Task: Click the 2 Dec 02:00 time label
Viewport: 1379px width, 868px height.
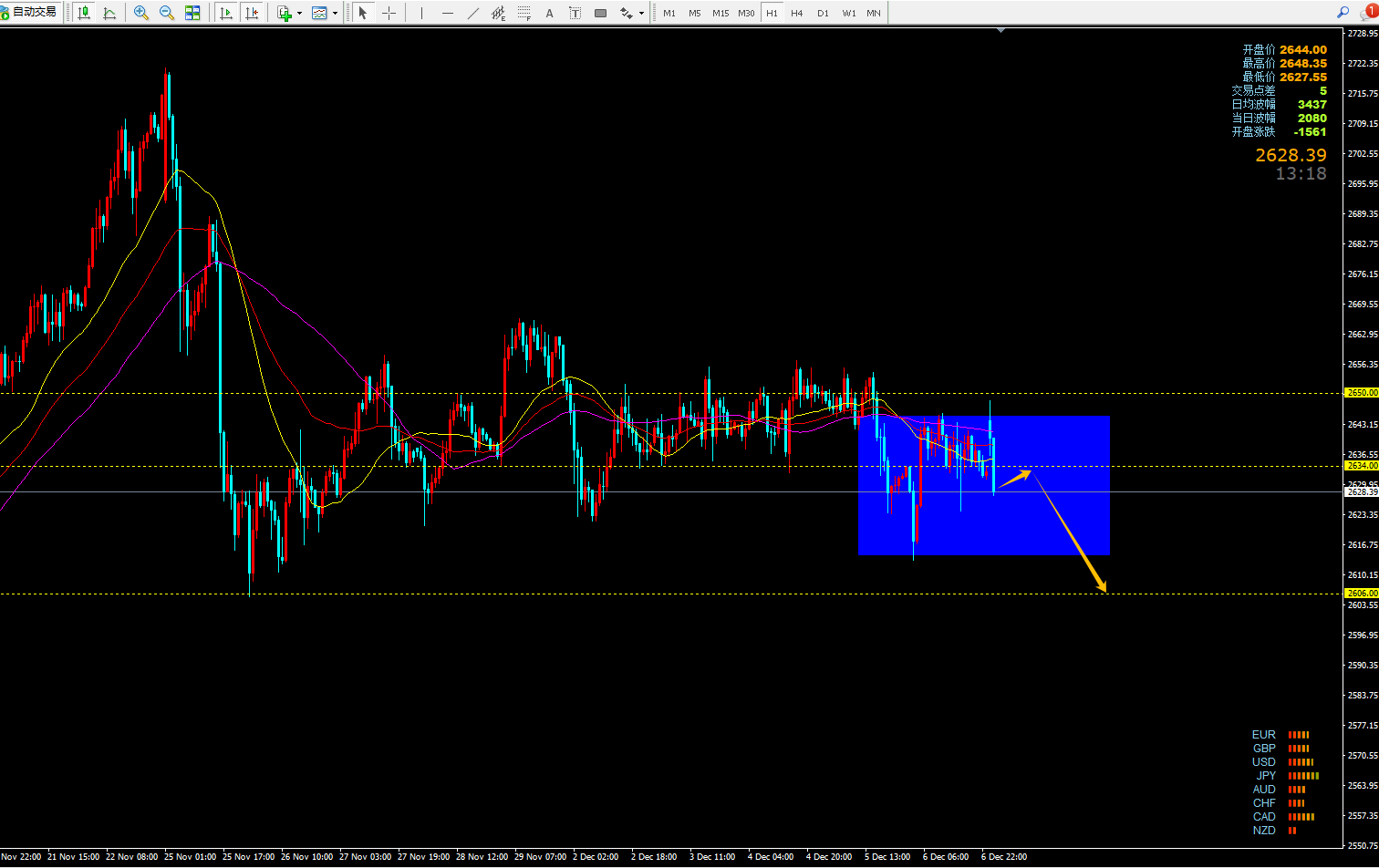Action: (x=596, y=857)
